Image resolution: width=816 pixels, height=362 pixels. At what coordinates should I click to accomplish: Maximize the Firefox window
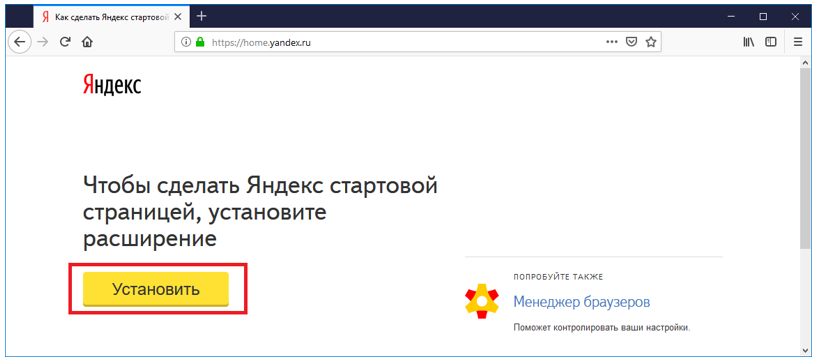pos(763,17)
